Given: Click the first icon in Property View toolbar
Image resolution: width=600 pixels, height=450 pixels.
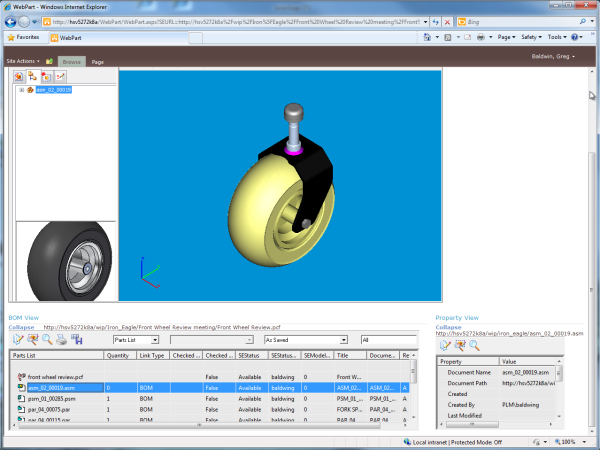Looking at the screenshot, I should point(445,345).
